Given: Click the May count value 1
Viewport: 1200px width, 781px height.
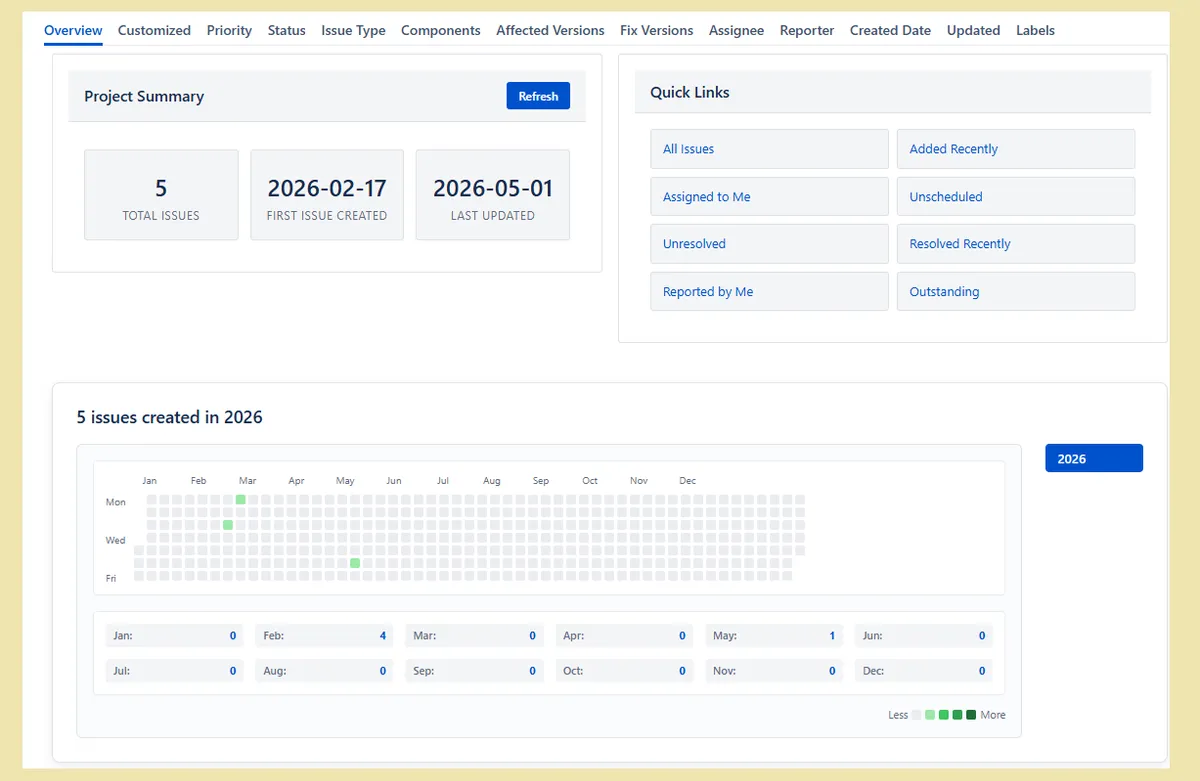Looking at the screenshot, I should [832, 636].
